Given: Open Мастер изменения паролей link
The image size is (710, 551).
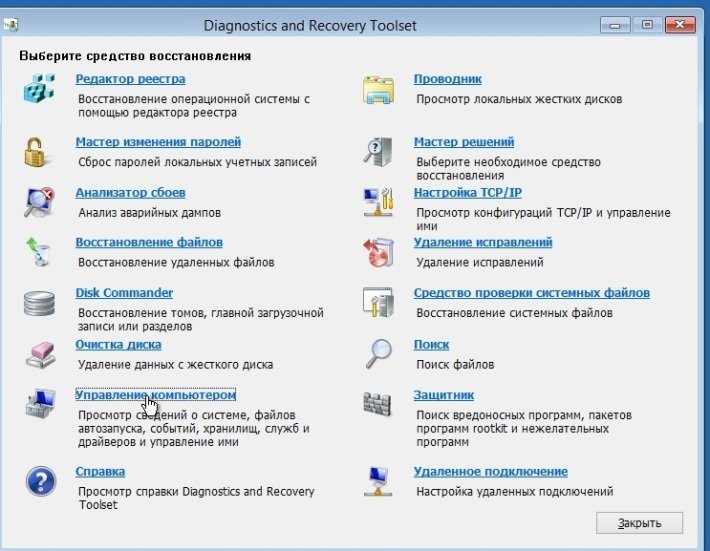Looking at the screenshot, I should pos(158,142).
